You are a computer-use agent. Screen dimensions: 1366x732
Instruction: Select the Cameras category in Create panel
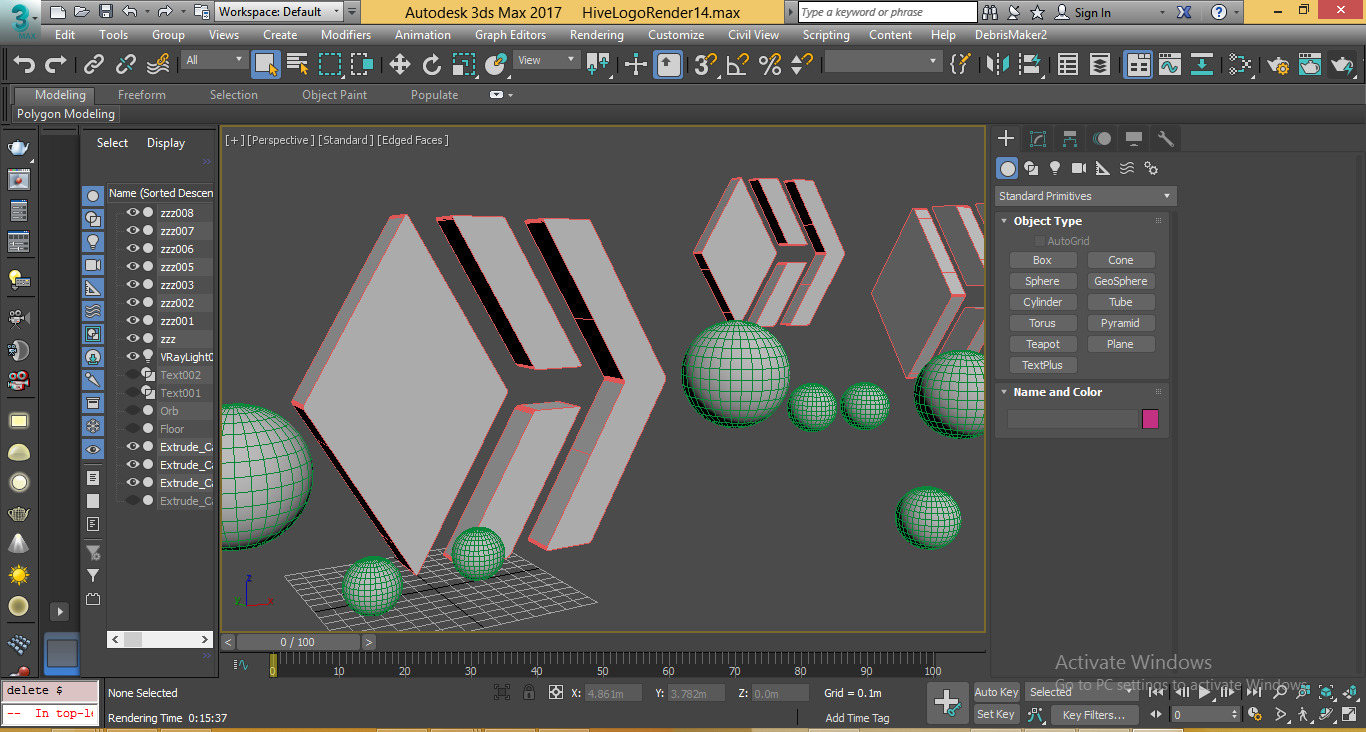click(x=1079, y=168)
